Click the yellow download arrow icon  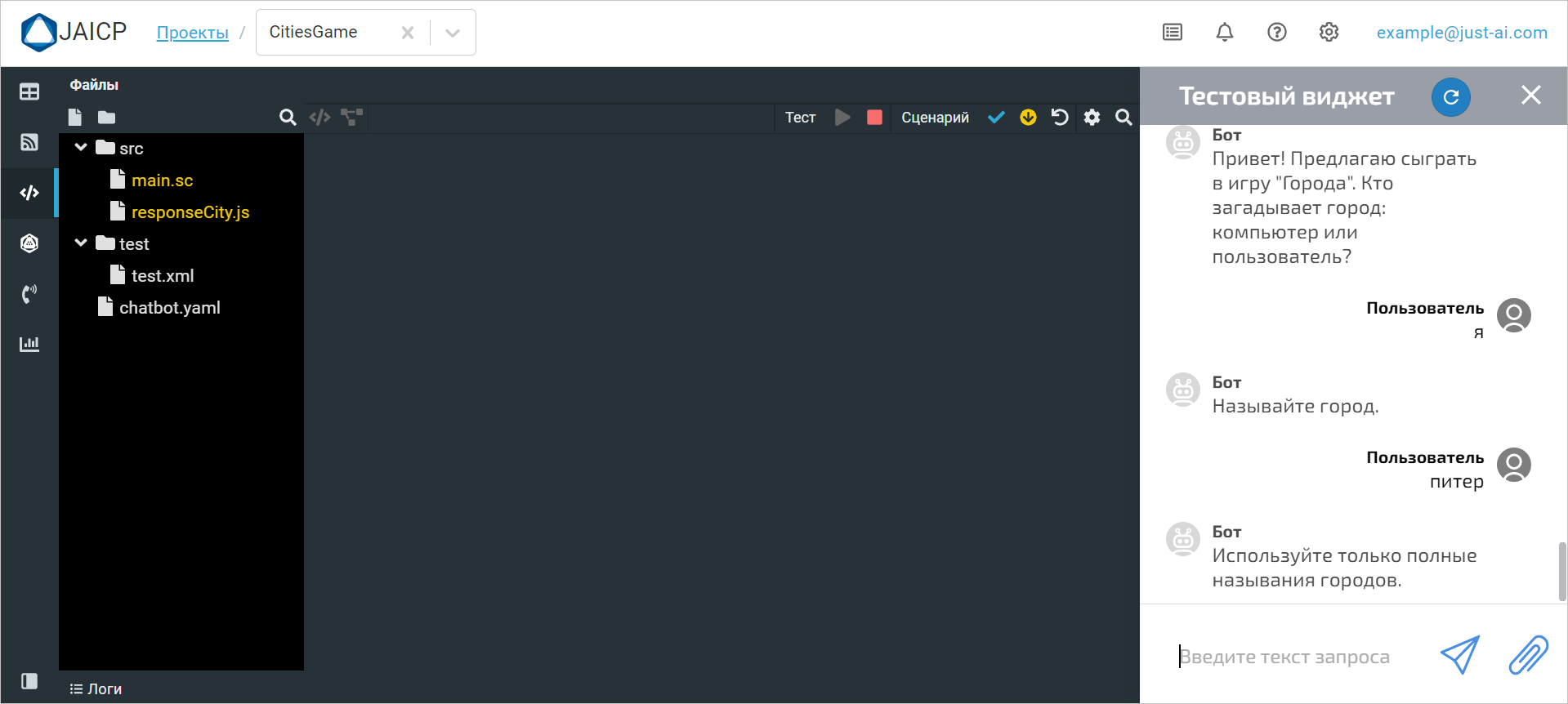pos(1028,118)
